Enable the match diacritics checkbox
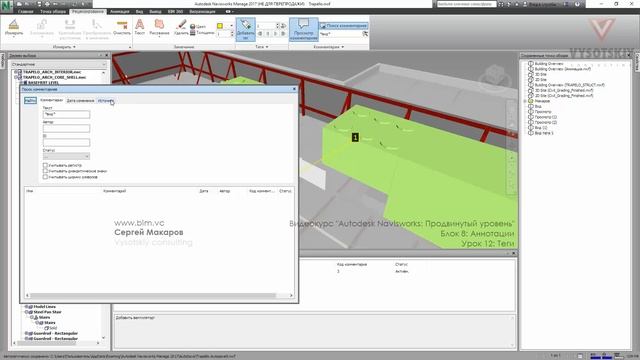Screen dimensions: 640x360 (x=45, y=171)
